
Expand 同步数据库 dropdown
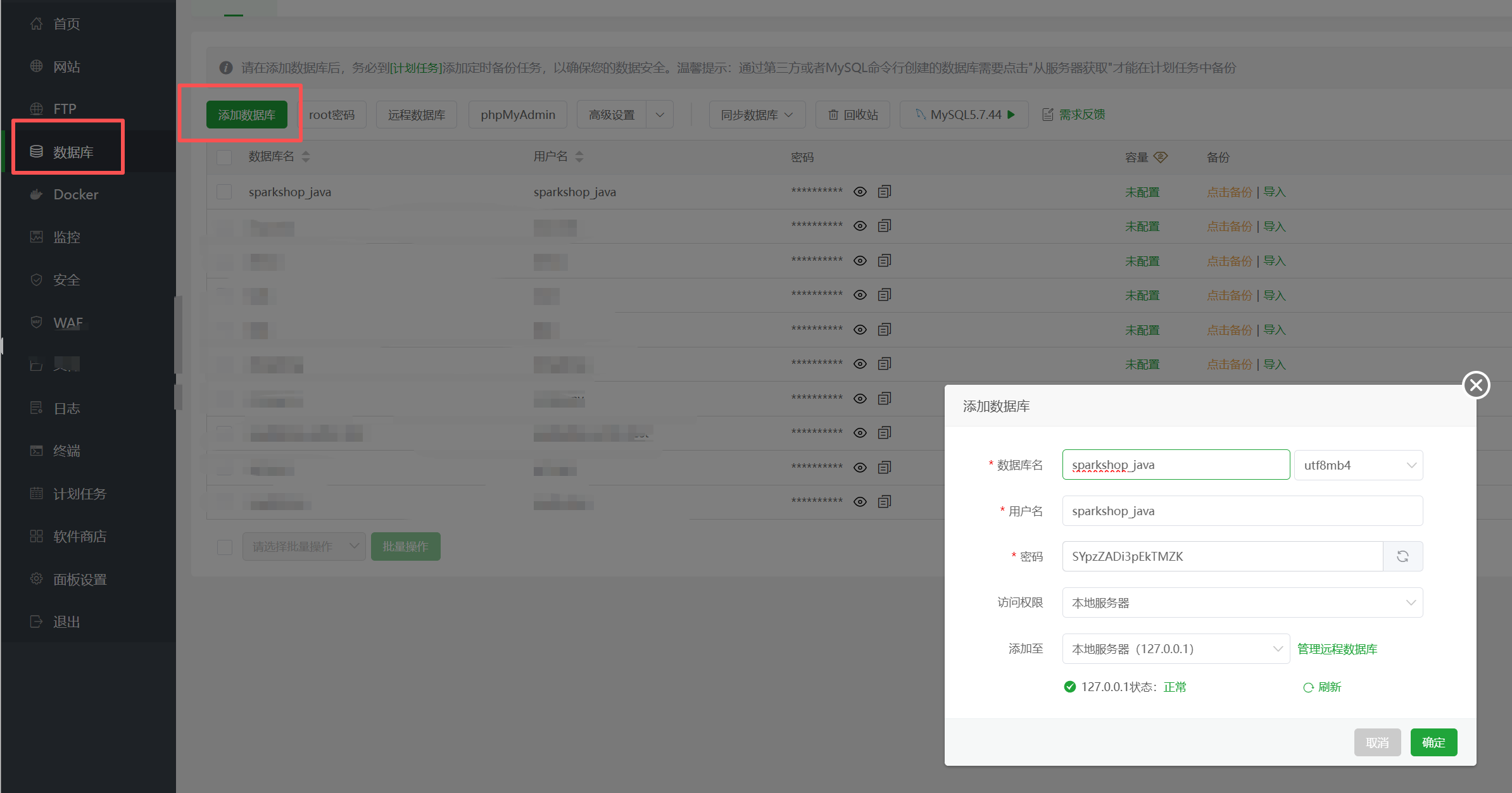click(757, 115)
